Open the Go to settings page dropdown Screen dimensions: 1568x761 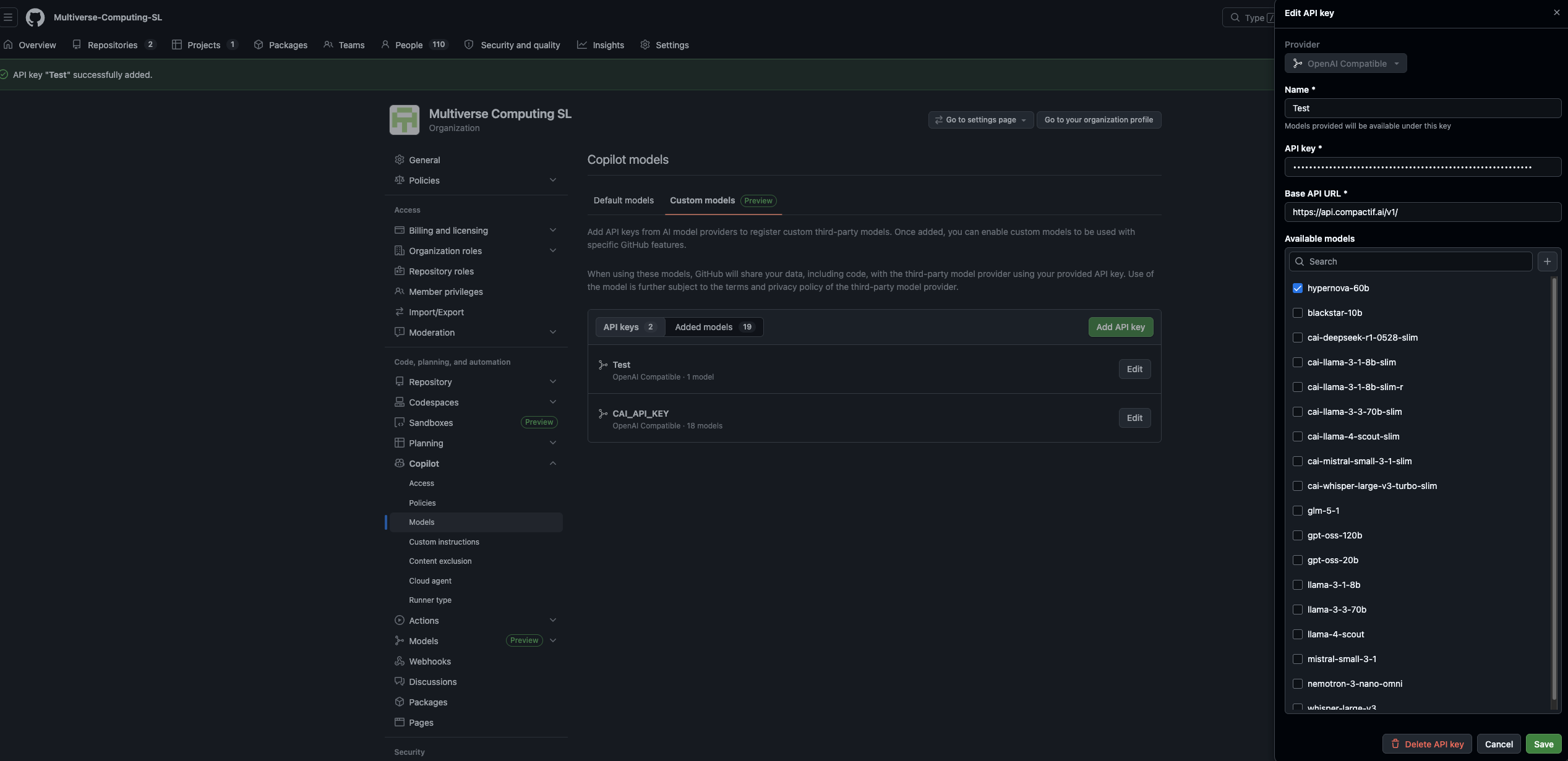[x=980, y=120]
